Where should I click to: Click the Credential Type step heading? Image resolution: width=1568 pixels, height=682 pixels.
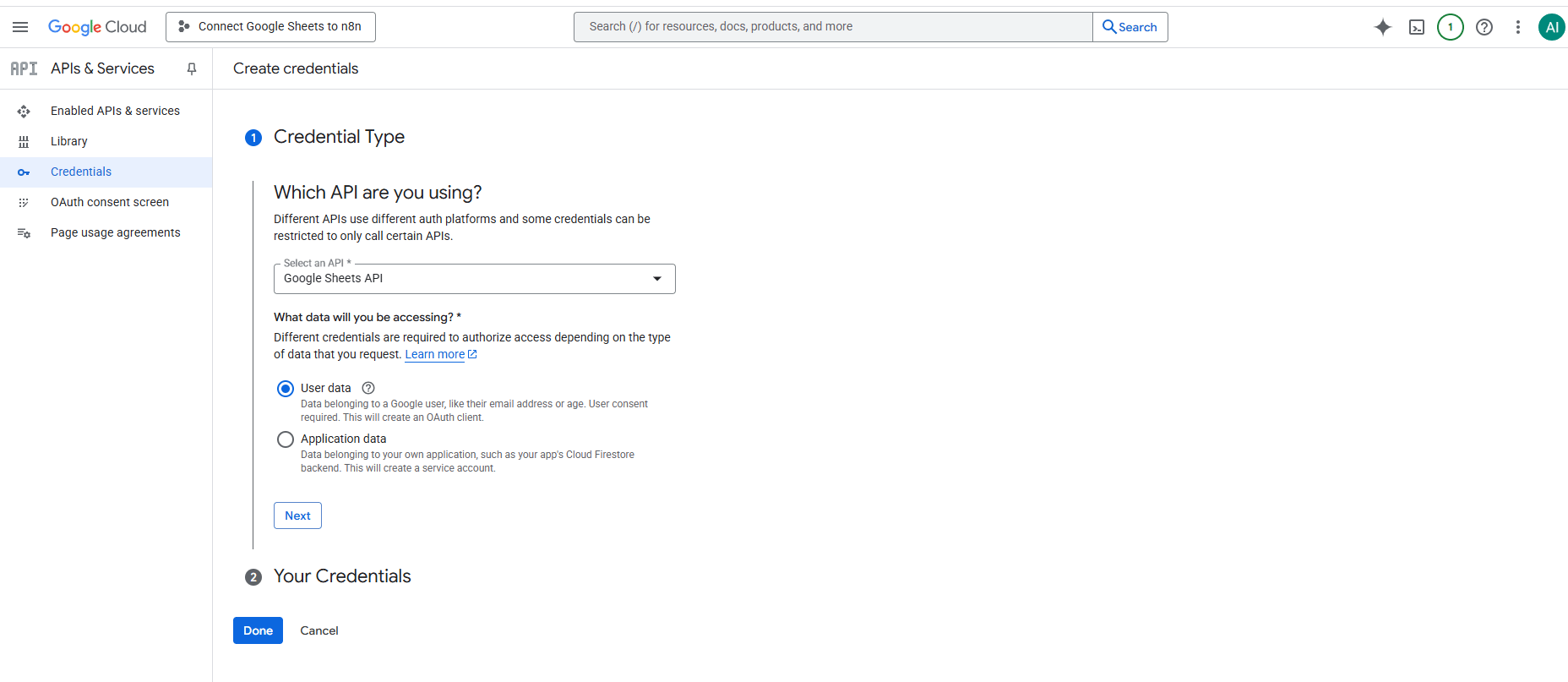[x=339, y=137]
